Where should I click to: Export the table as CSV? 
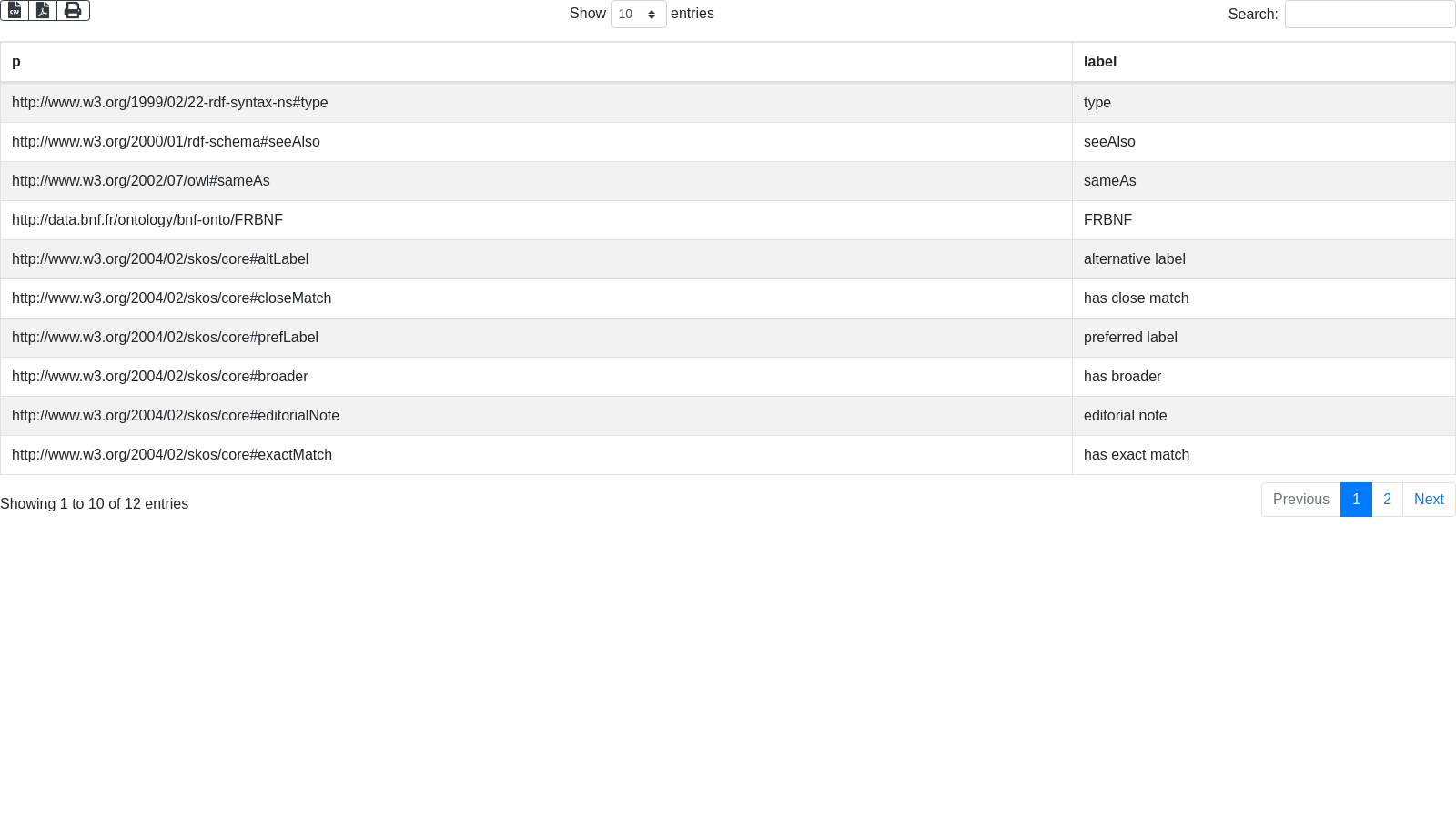(15, 10)
